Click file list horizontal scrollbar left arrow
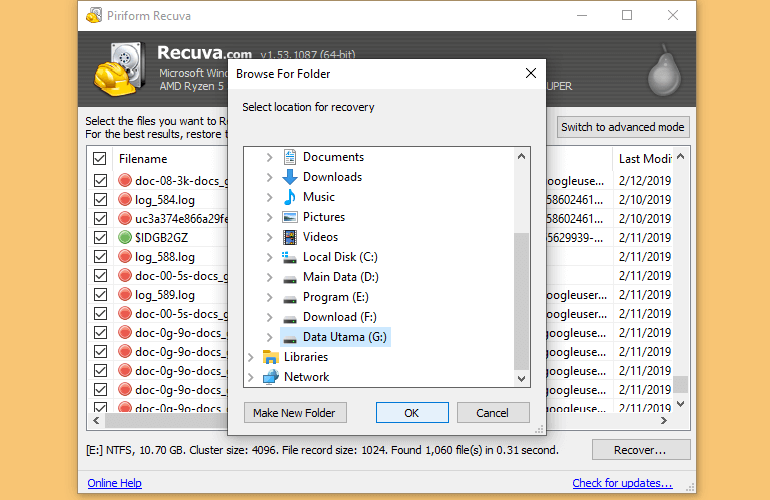Viewport: 770px width, 500px height. pos(96,420)
